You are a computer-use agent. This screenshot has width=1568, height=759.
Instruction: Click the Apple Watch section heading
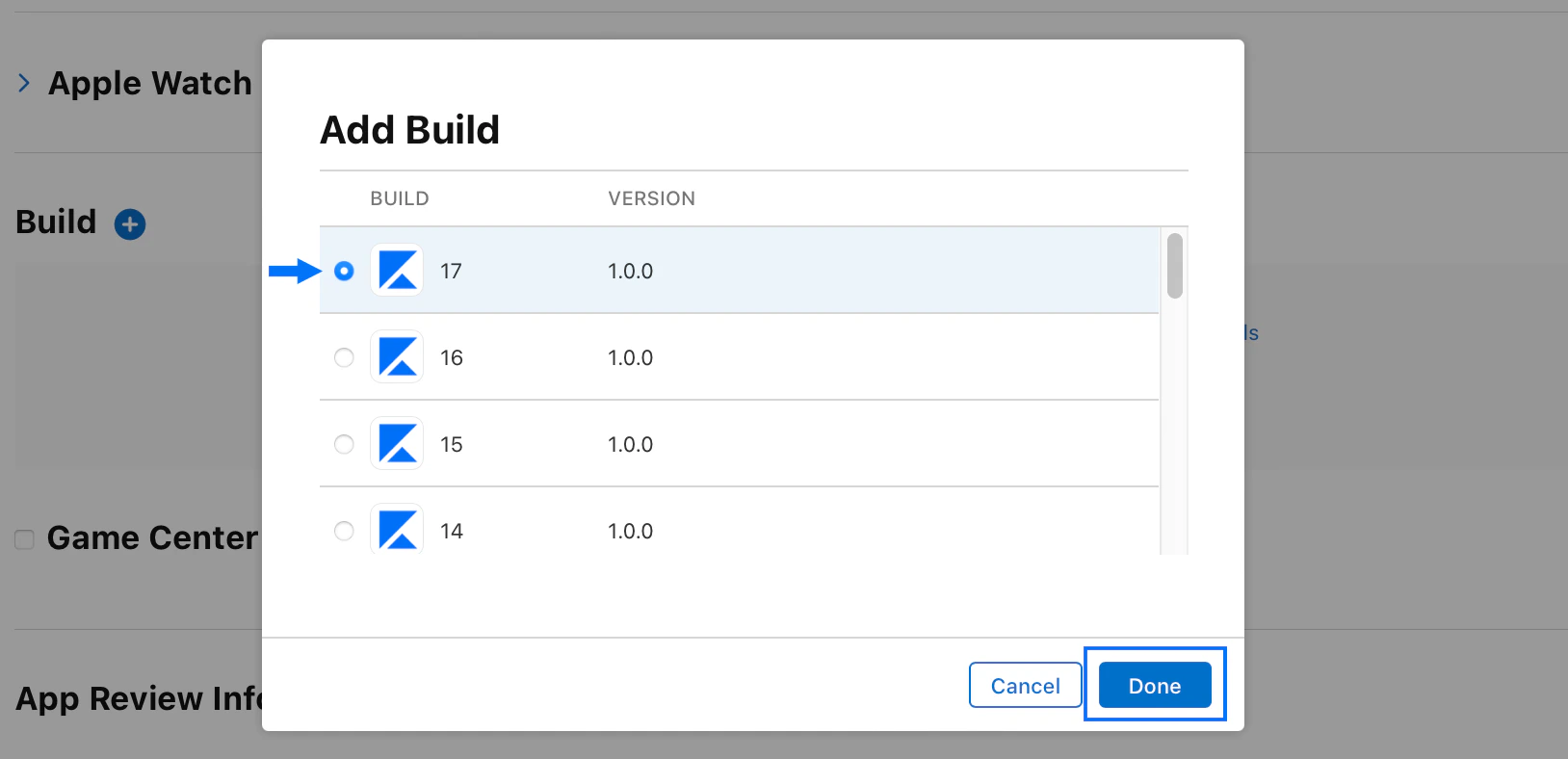point(150,84)
